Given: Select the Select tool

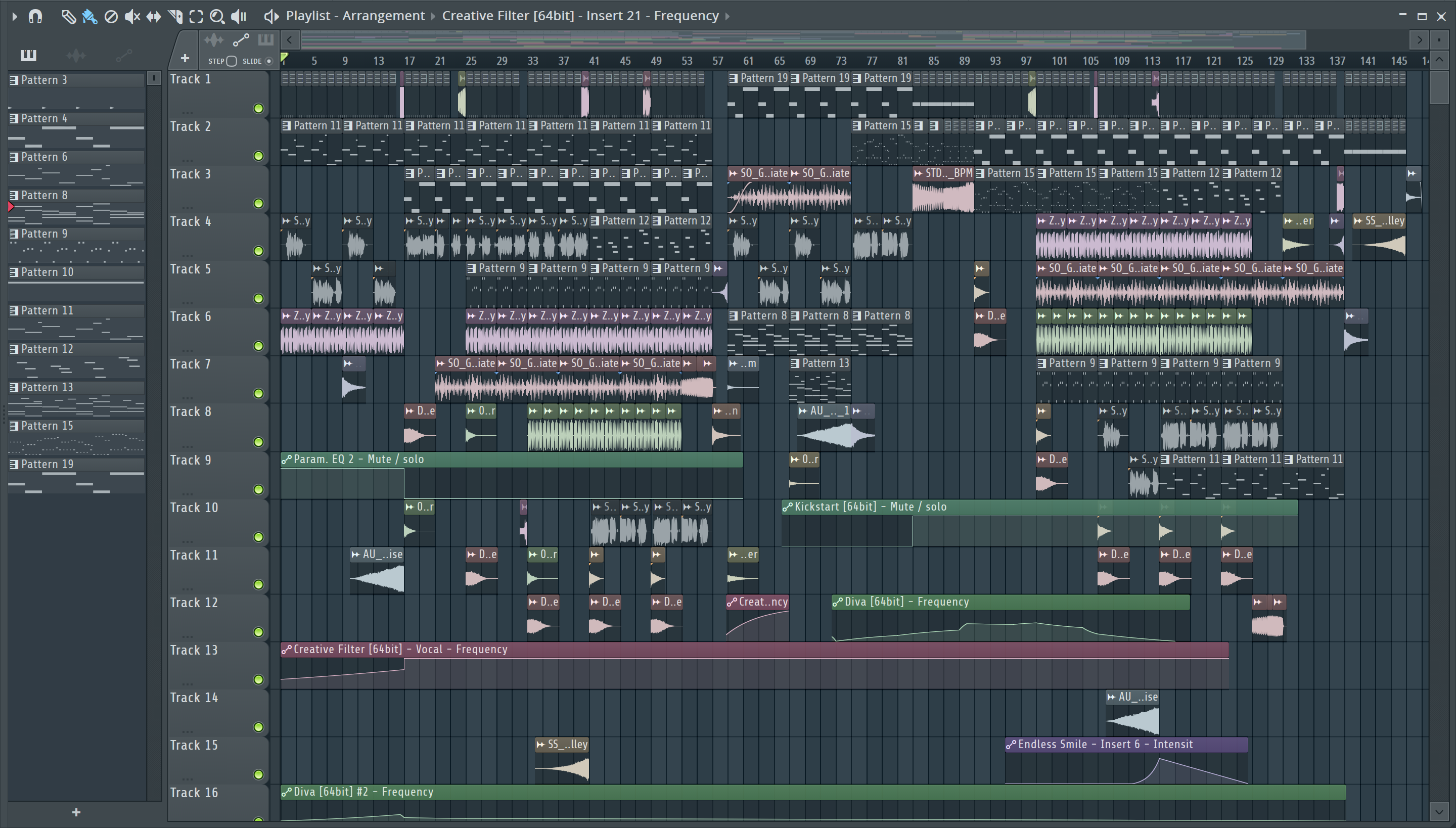Looking at the screenshot, I should pos(196,17).
